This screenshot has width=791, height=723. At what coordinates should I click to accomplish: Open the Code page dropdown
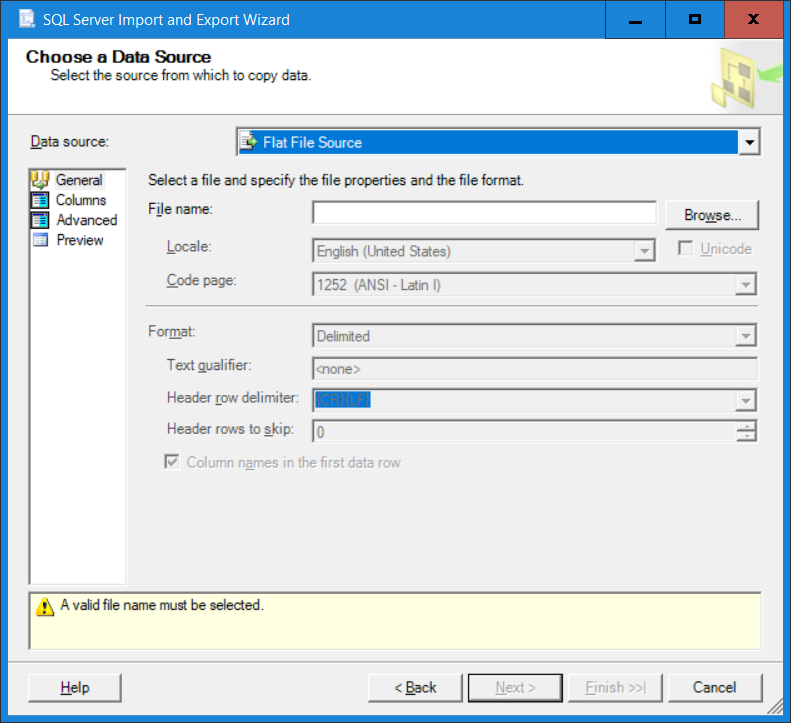coord(745,285)
